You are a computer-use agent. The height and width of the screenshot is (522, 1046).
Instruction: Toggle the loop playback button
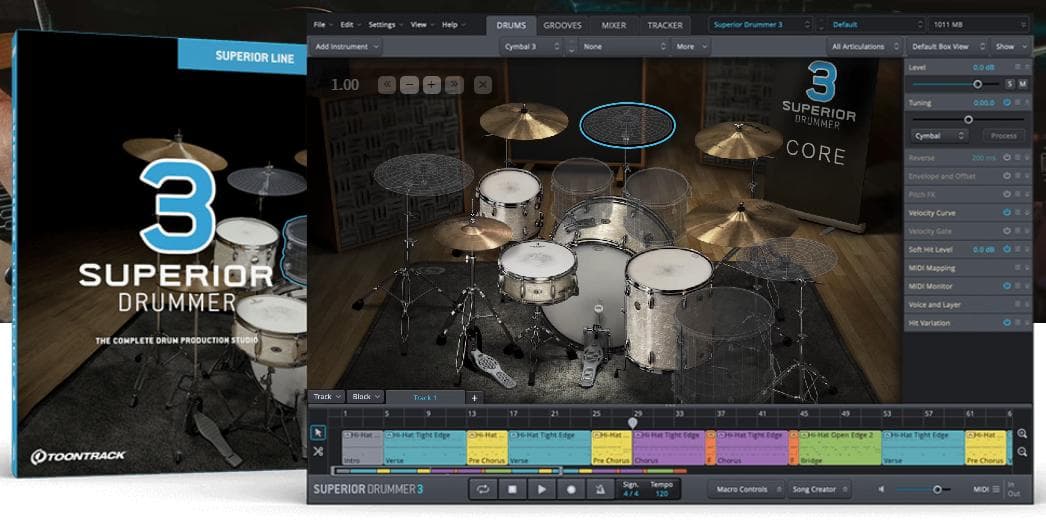pyautogui.click(x=483, y=489)
